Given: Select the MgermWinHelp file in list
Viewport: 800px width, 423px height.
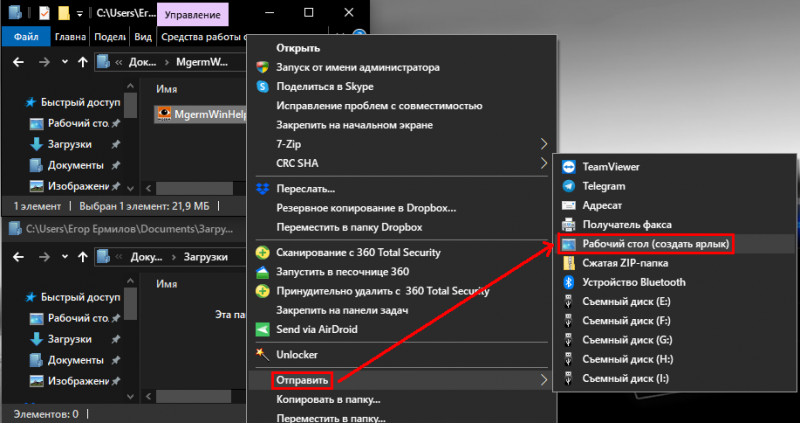Looking at the screenshot, I should 198,114.
